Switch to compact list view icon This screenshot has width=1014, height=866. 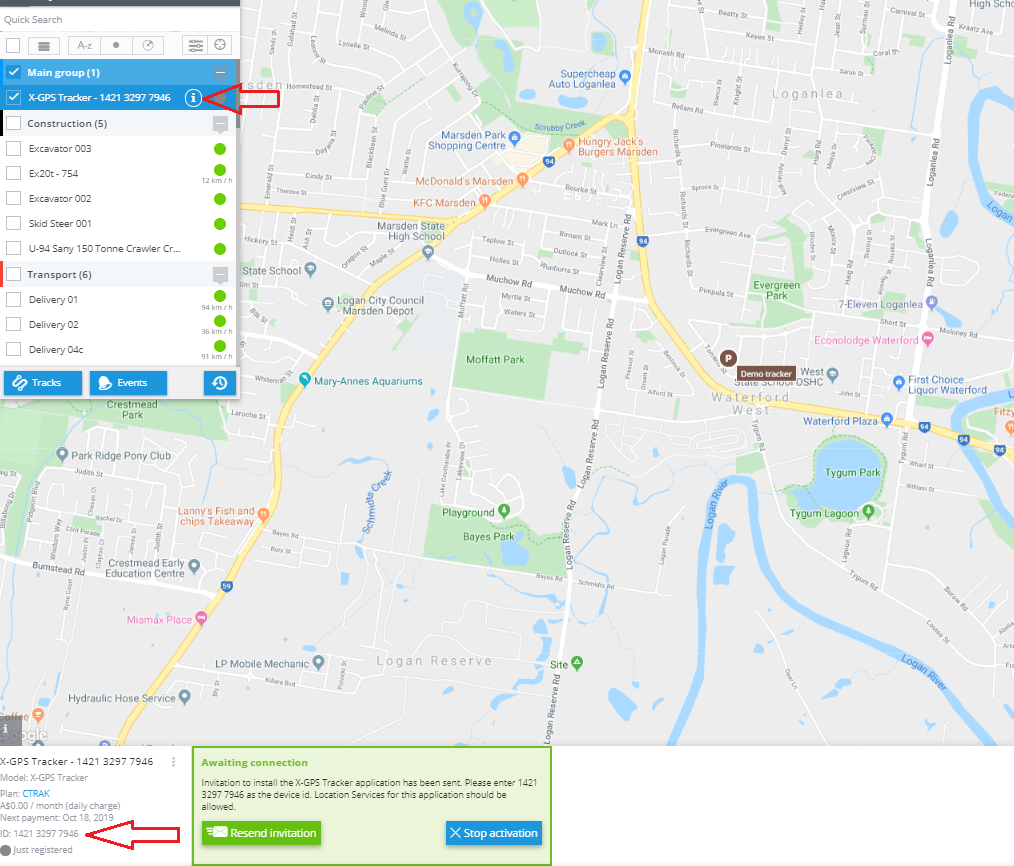[44, 45]
